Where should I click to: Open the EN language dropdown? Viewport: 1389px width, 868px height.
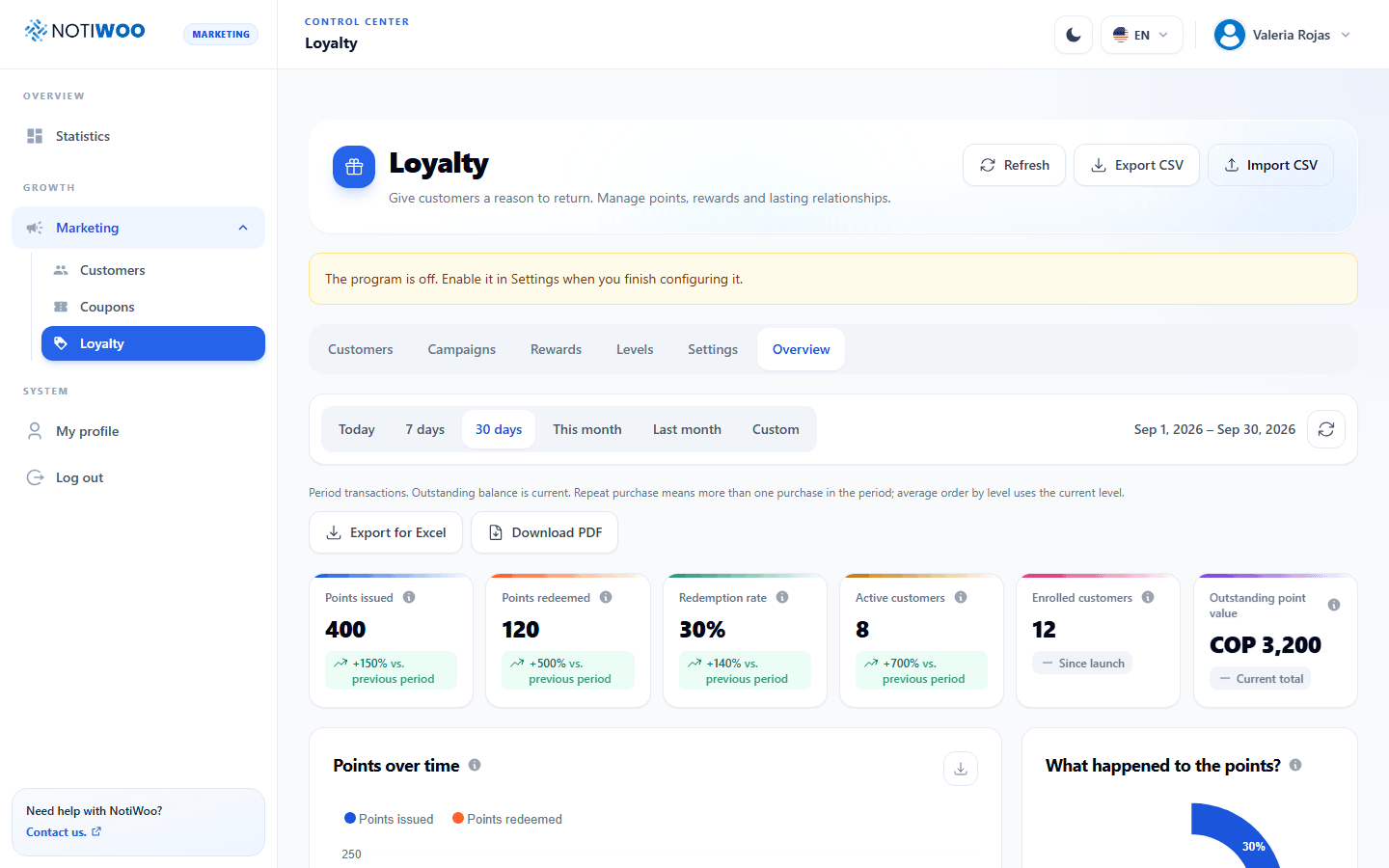(x=1141, y=35)
